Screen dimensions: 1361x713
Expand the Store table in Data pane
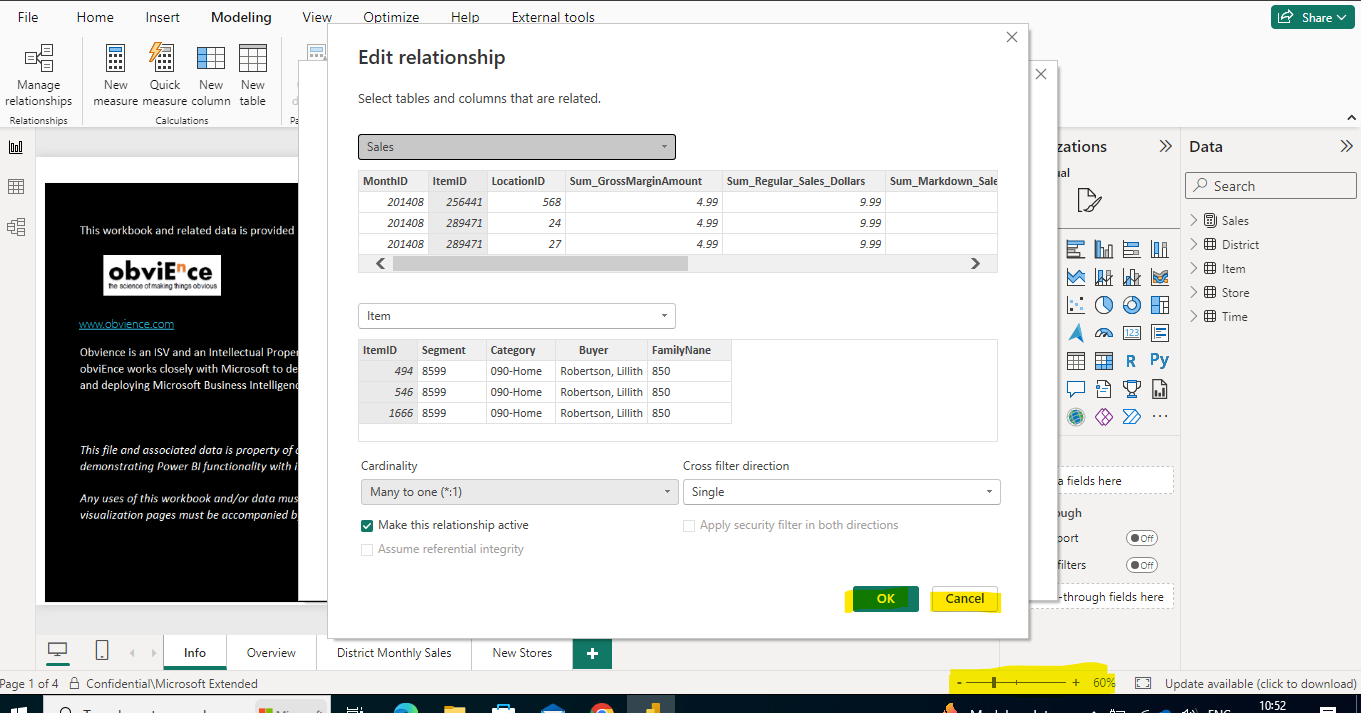[1194, 292]
